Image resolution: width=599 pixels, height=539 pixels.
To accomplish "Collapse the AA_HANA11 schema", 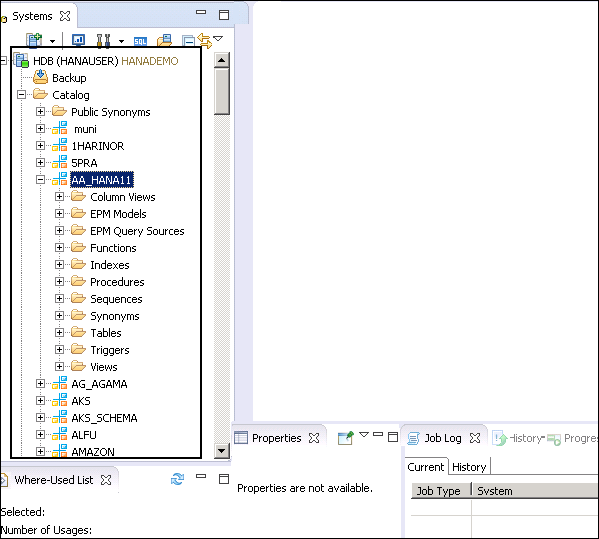I will pyautogui.click(x=40, y=180).
